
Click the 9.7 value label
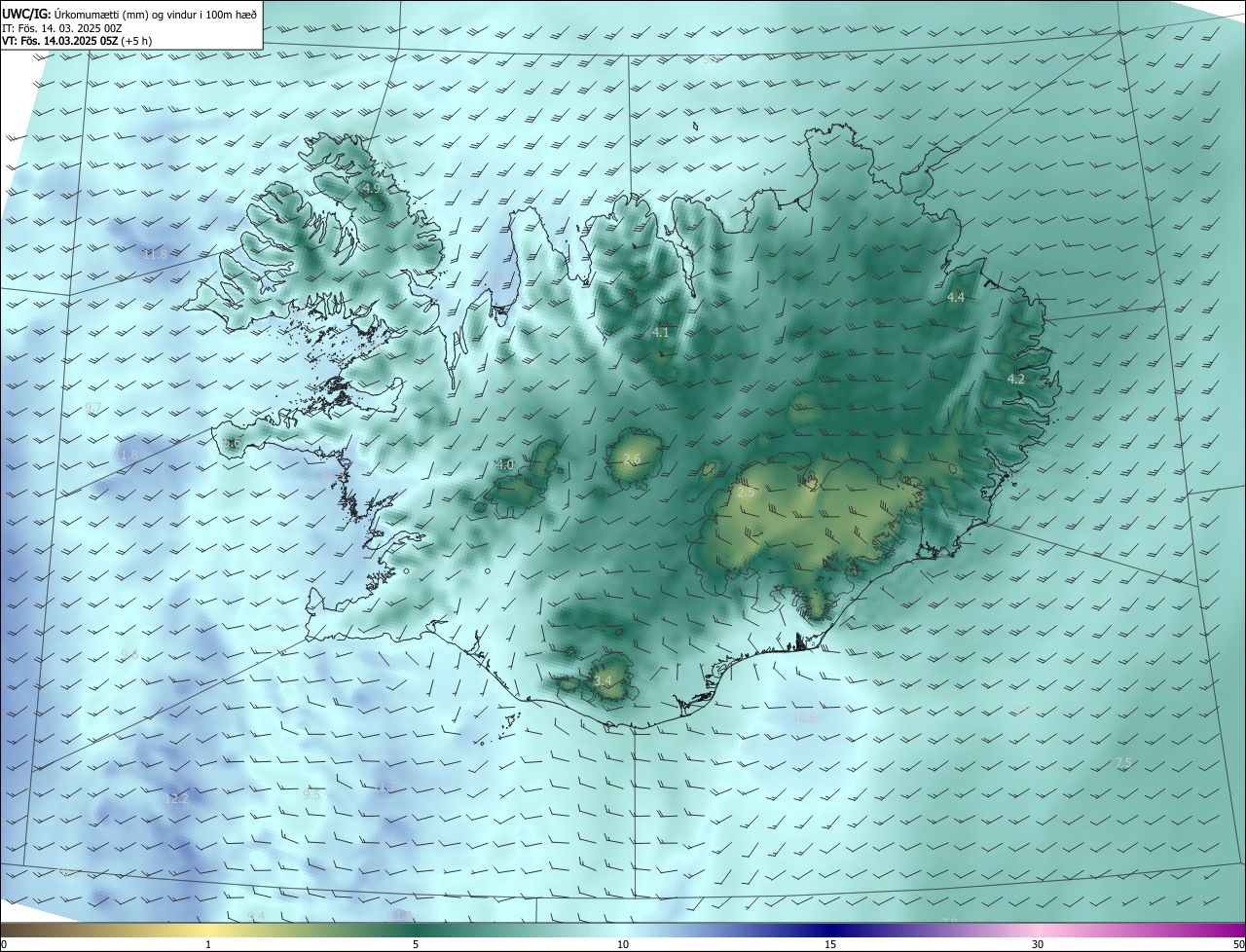click(93, 406)
